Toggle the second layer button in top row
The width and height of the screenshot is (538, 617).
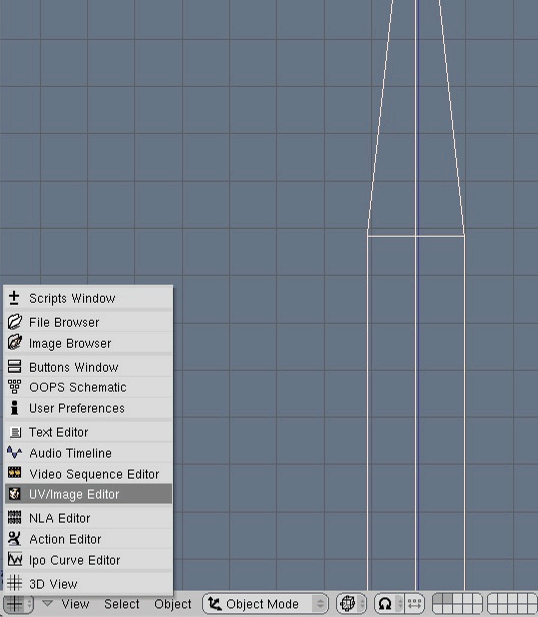coord(447,599)
